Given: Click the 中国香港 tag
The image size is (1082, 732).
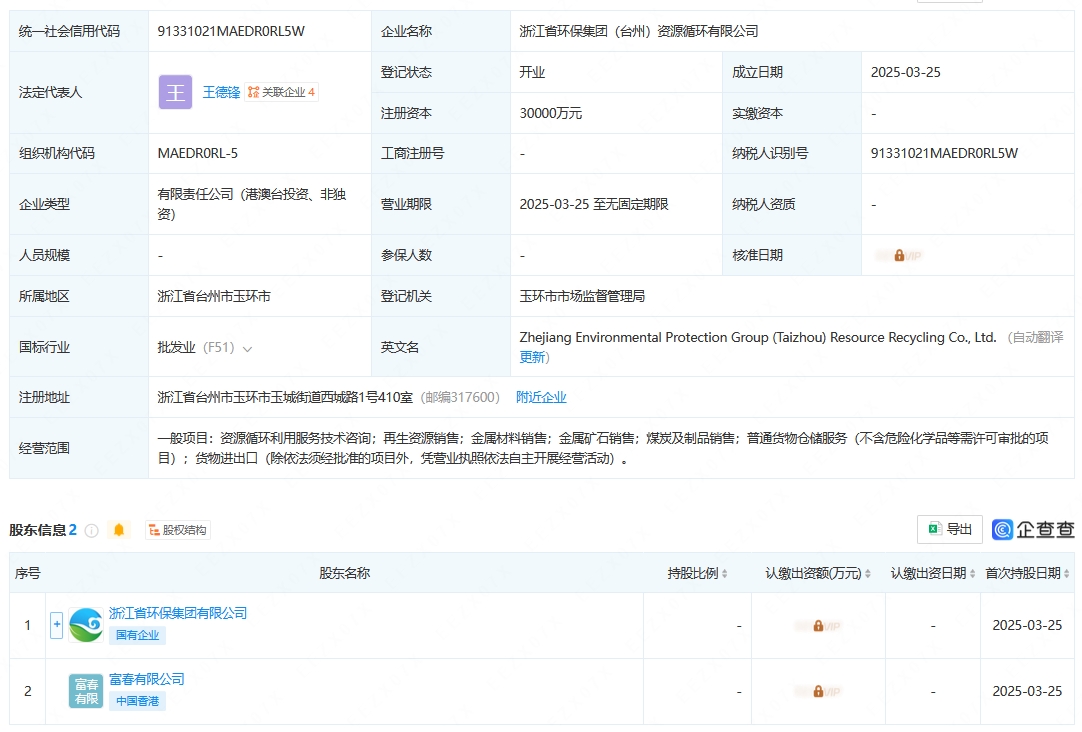Looking at the screenshot, I should [x=137, y=702].
